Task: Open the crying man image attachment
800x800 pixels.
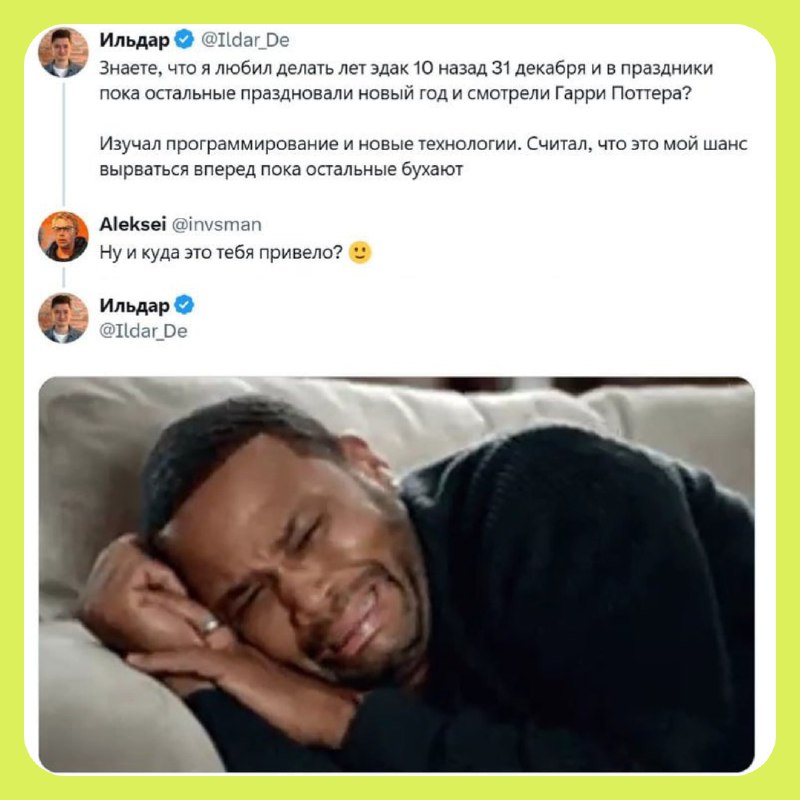Action: click(396, 574)
